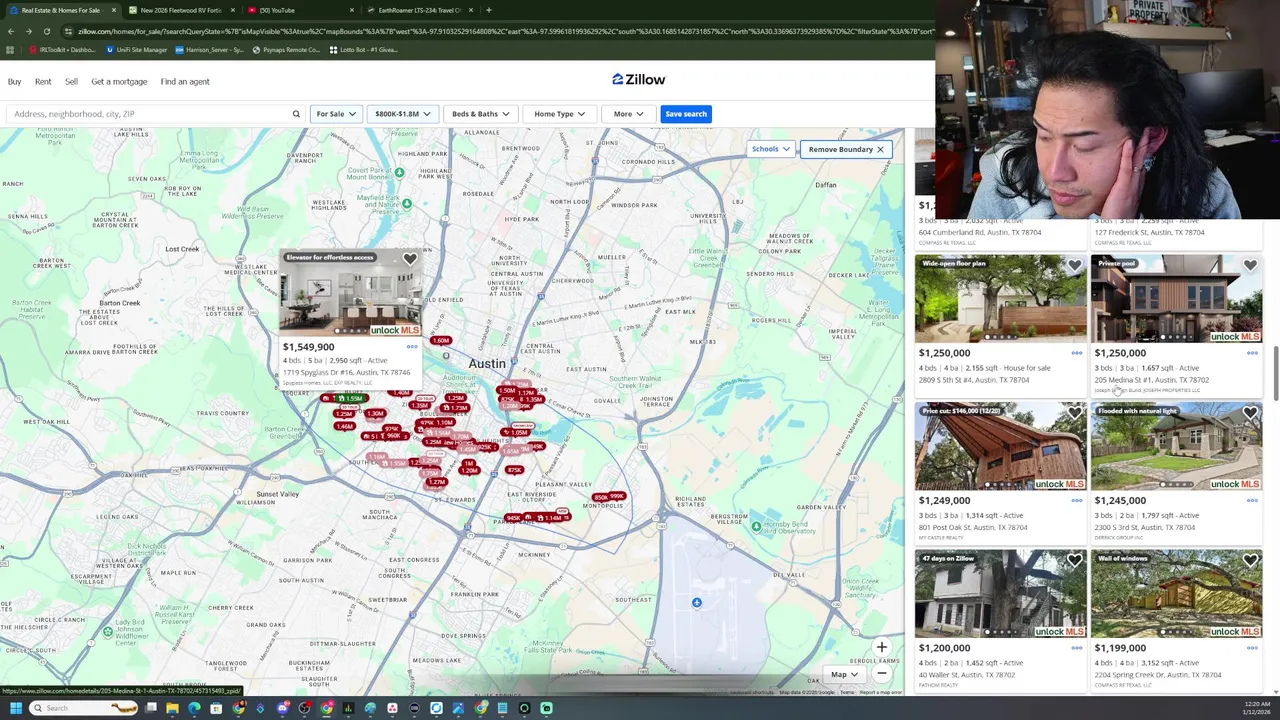Expand the $800K-$1.8M price dropdown

403,114
